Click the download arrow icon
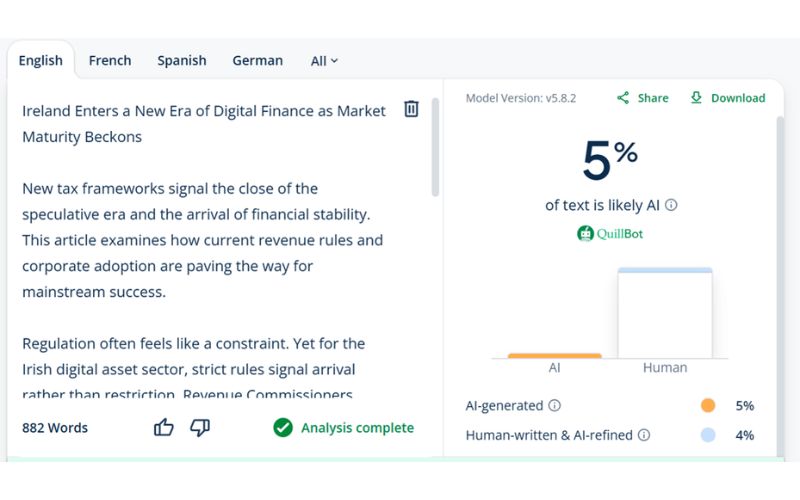 (696, 98)
